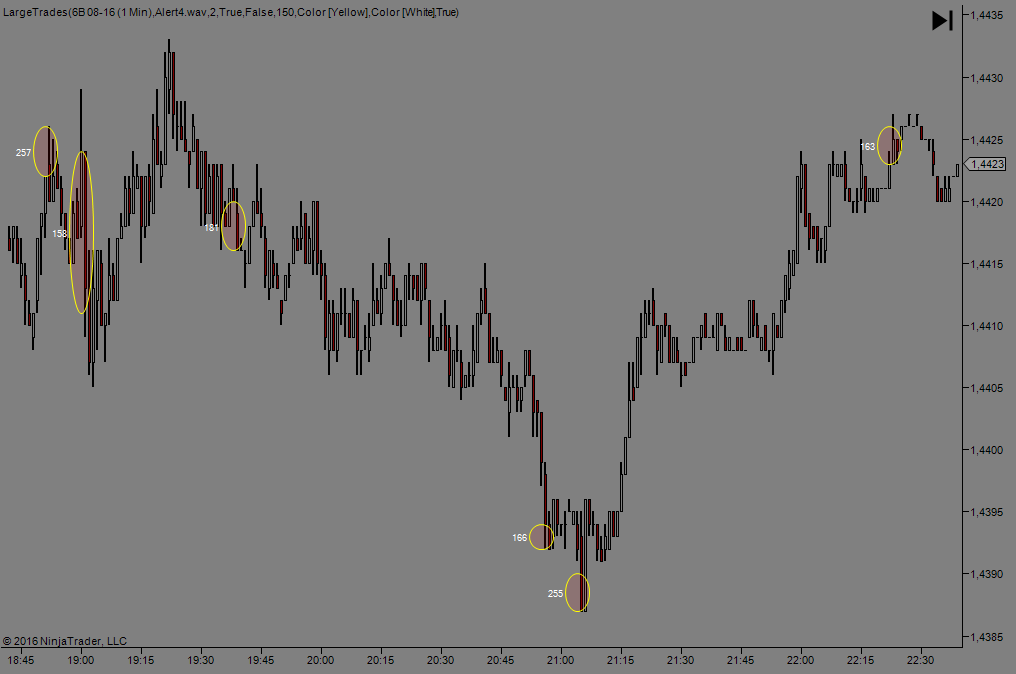Click the 1,4385 price axis label
The width and height of the screenshot is (1016, 674).
986,636
